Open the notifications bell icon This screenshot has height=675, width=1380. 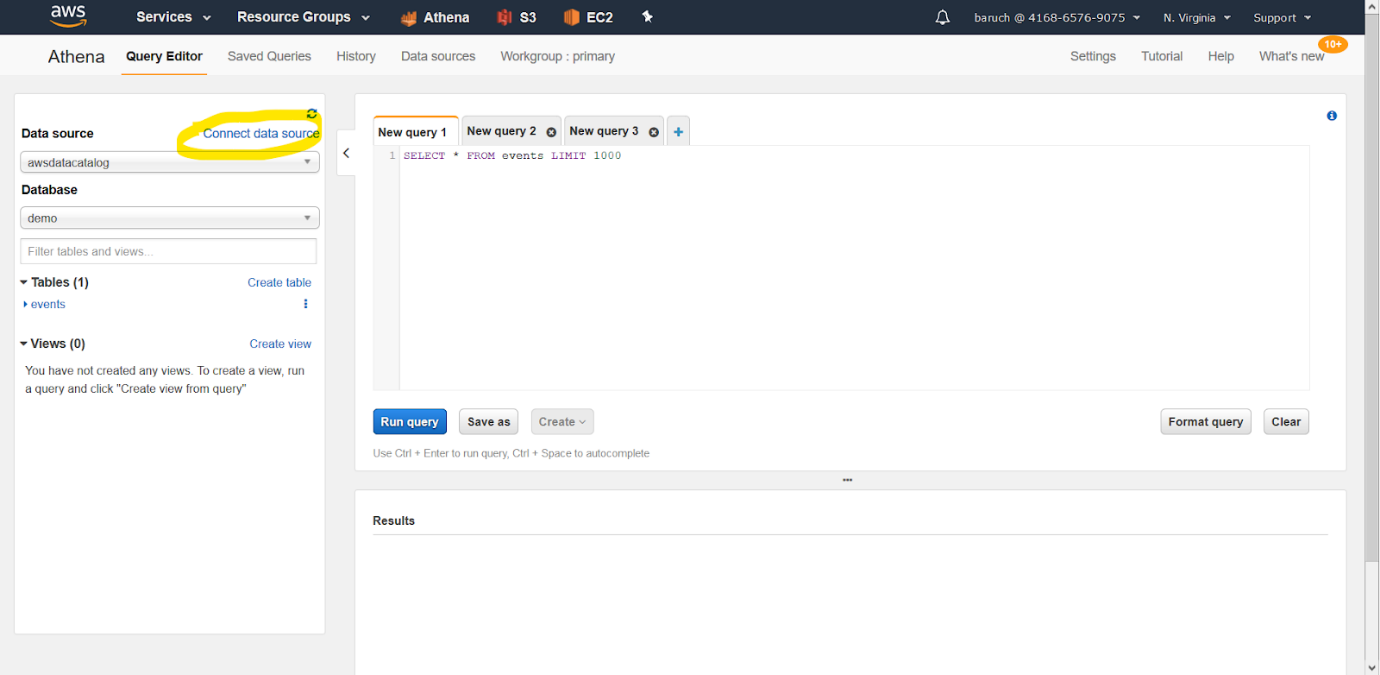point(942,18)
